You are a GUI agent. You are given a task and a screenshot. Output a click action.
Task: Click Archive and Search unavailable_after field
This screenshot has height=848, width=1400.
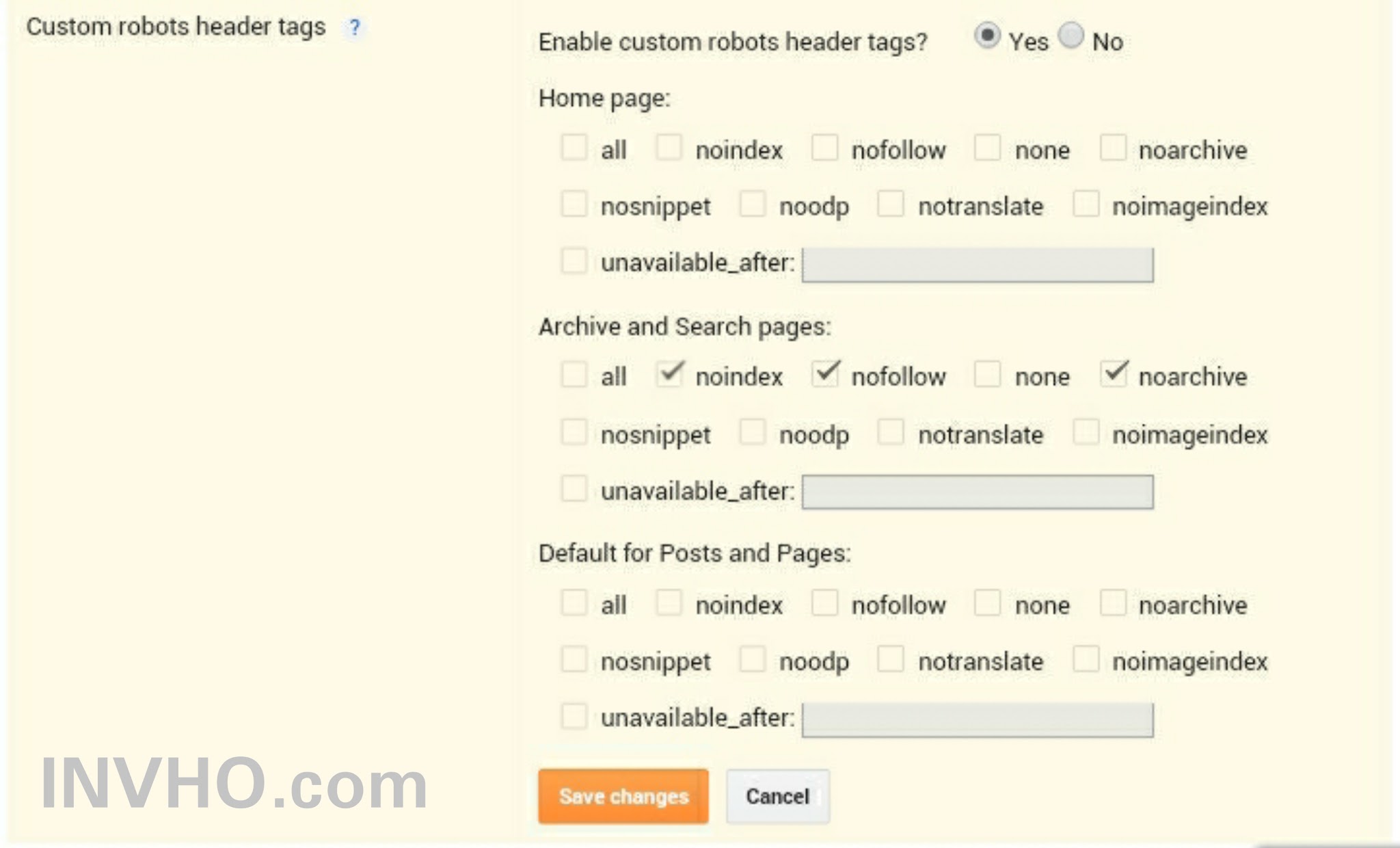tap(977, 492)
